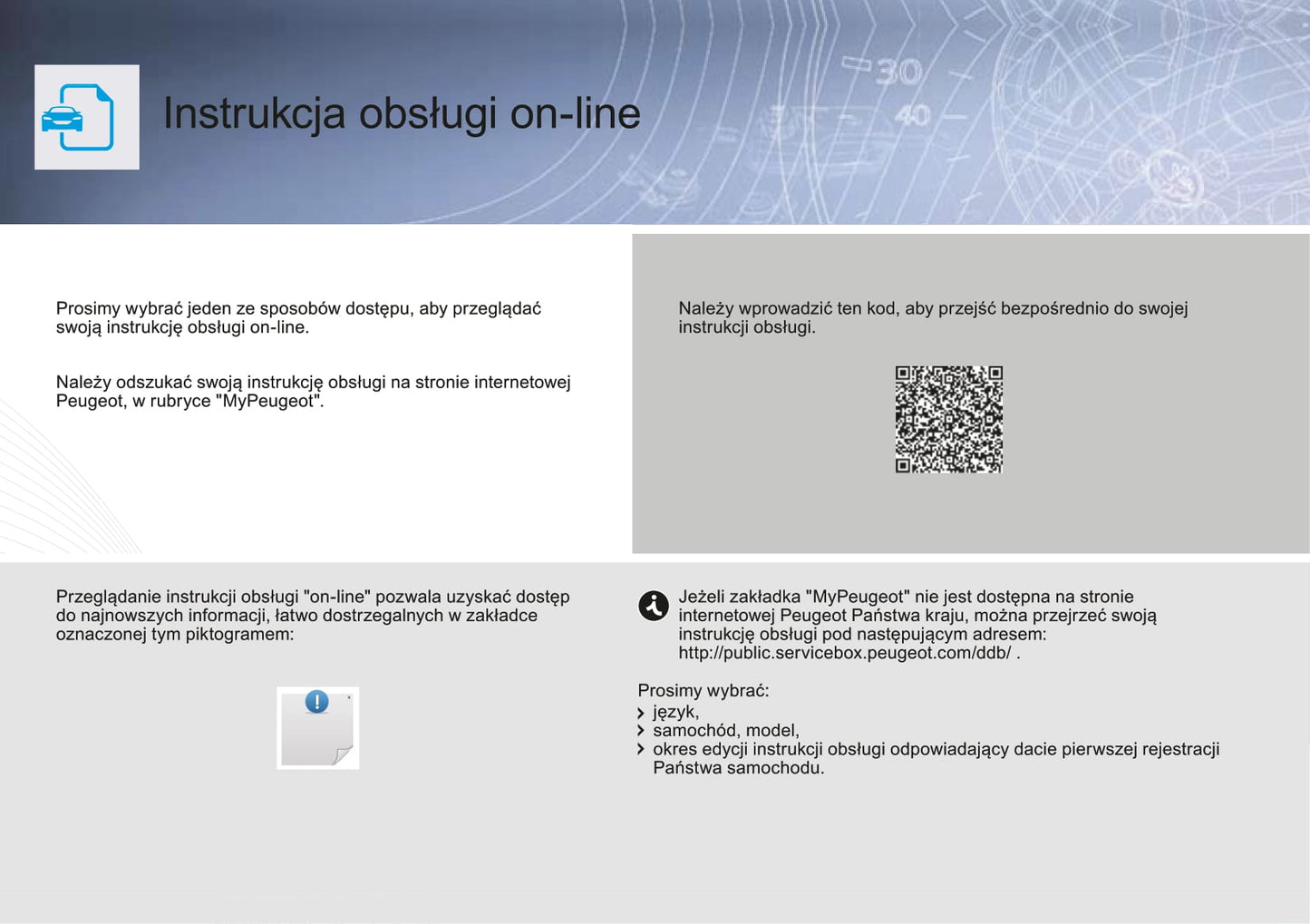Click the information 'i' icon next to MyPeugeot note
The image size is (1310, 924).
652,605
